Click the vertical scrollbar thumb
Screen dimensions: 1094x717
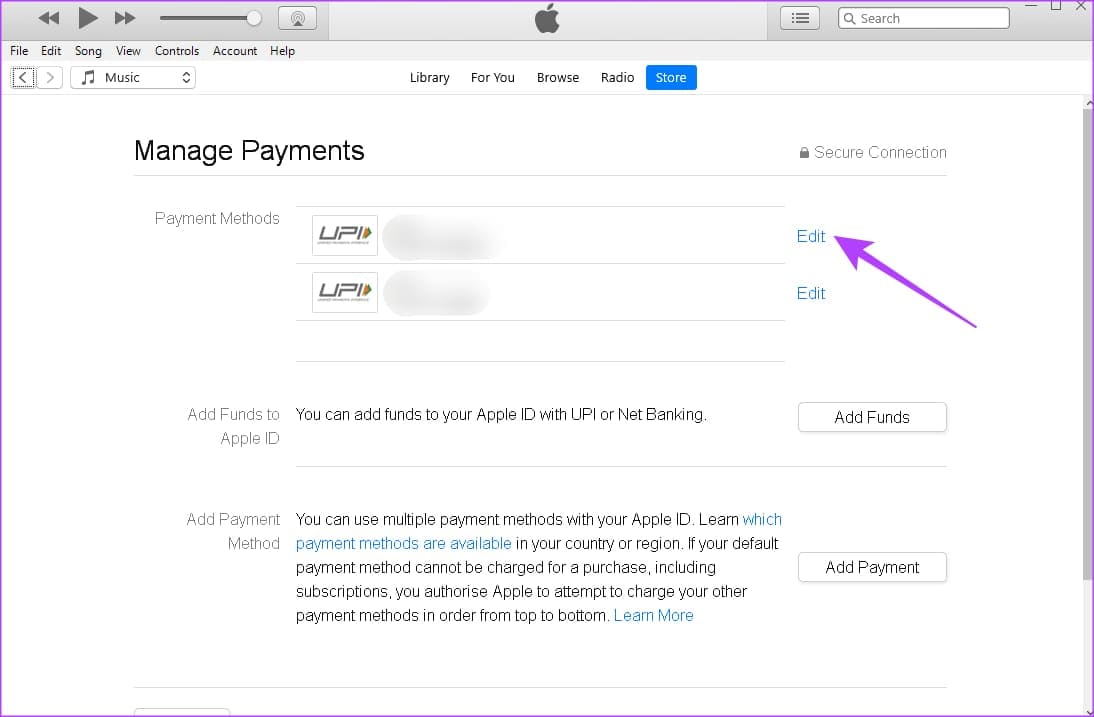pyautogui.click(x=1088, y=342)
